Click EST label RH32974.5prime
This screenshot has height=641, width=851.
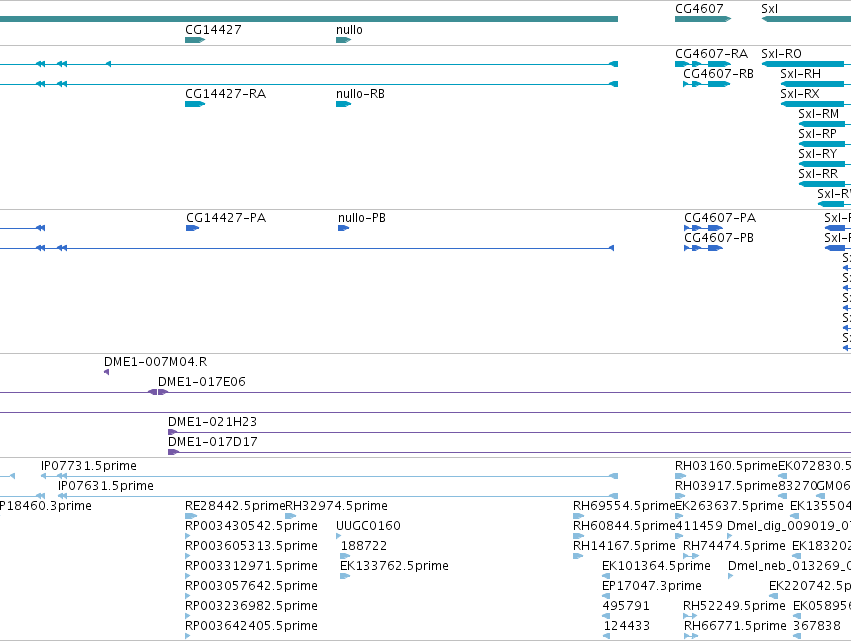point(336,506)
